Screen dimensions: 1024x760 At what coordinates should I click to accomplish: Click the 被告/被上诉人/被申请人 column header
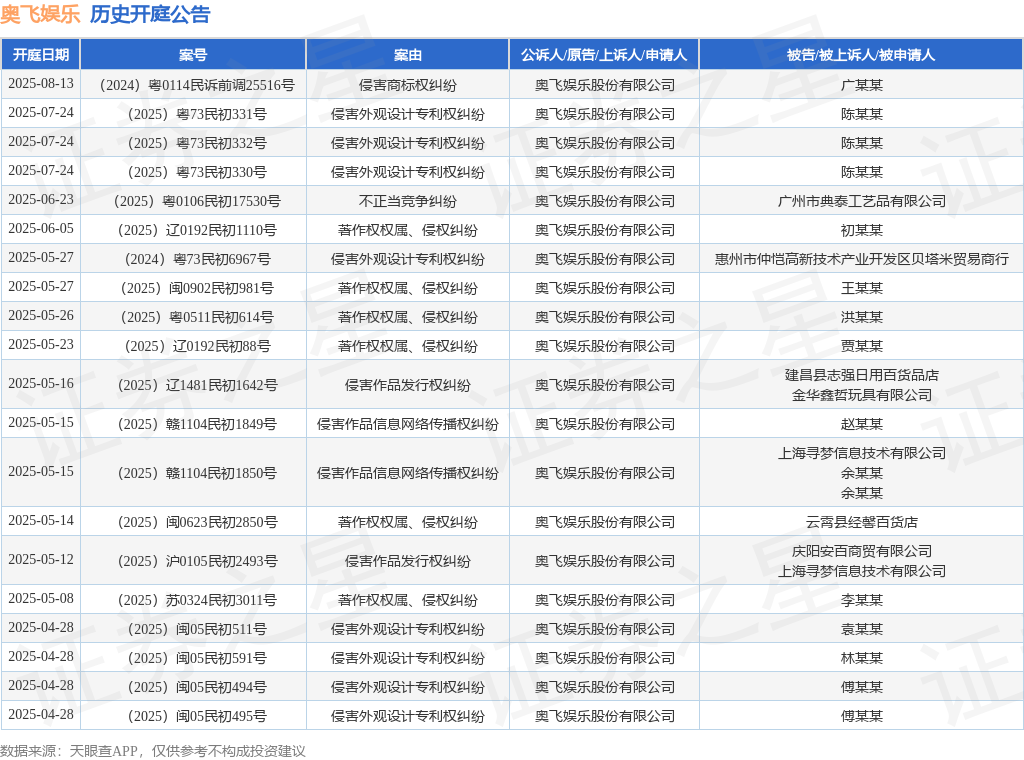861,55
